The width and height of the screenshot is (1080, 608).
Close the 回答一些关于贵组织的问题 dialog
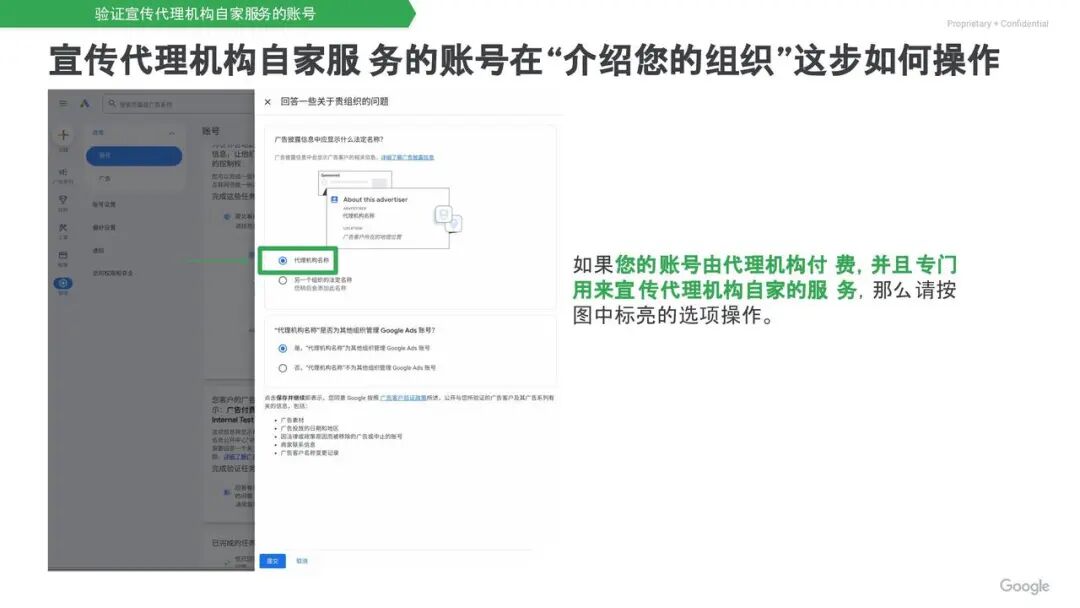coord(267,102)
